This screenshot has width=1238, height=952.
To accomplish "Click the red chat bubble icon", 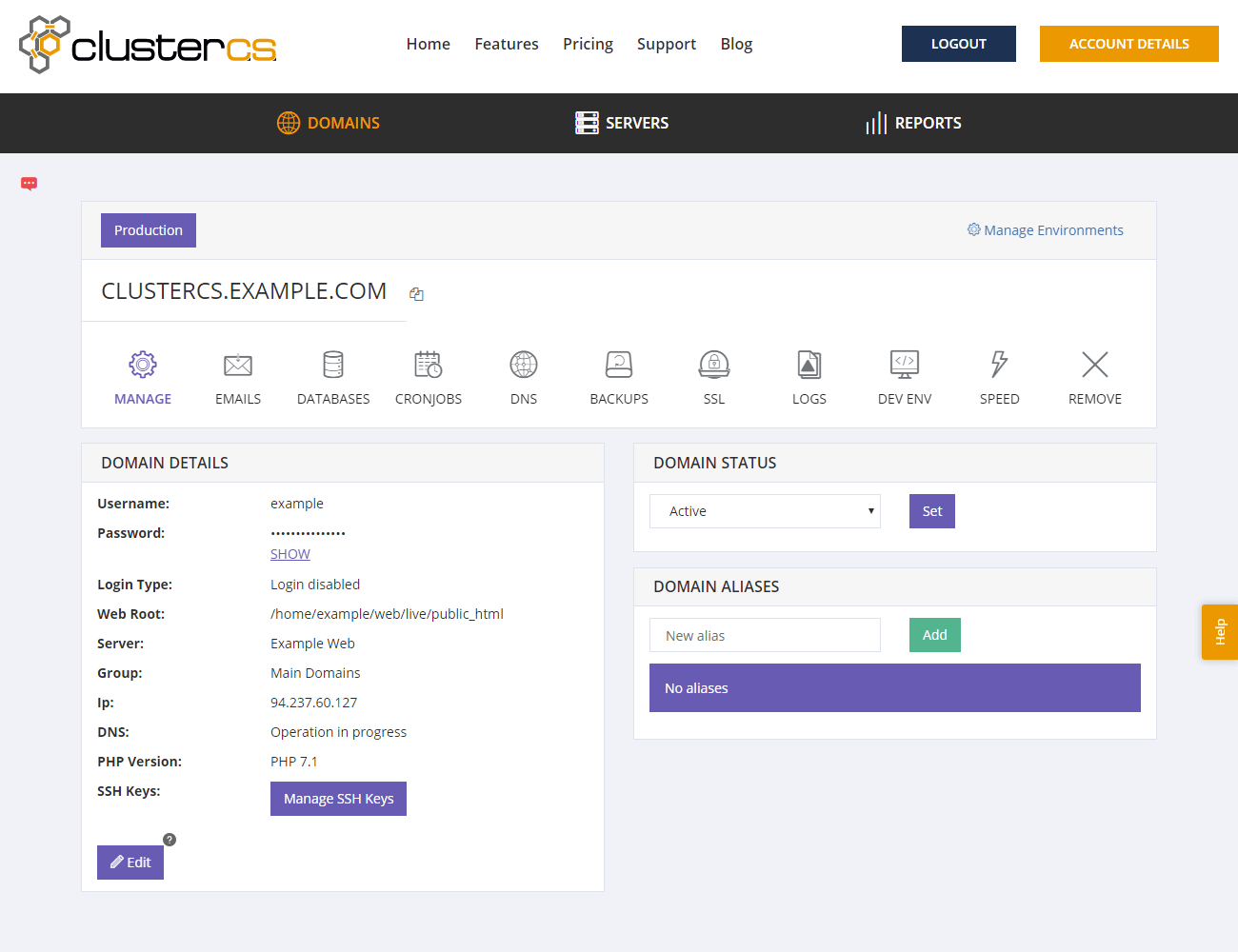I will (30, 184).
